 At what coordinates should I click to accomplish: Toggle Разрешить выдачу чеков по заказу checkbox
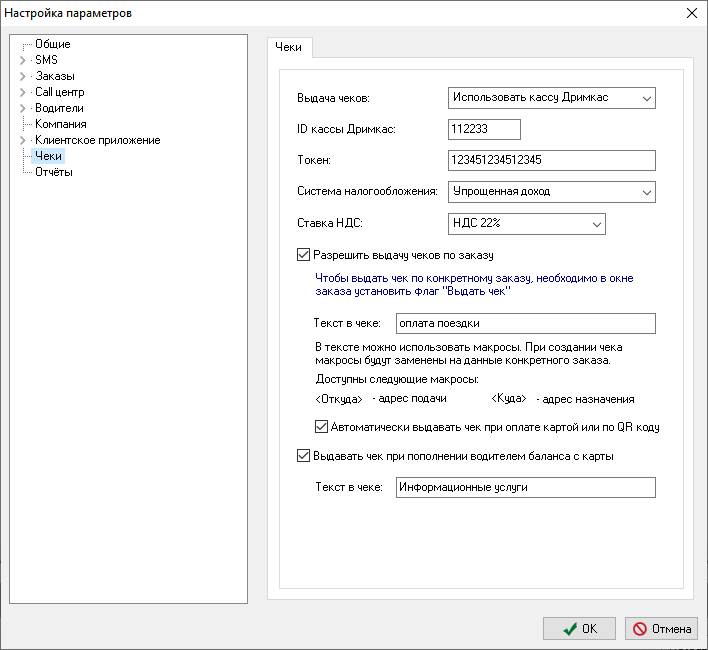(305, 255)
